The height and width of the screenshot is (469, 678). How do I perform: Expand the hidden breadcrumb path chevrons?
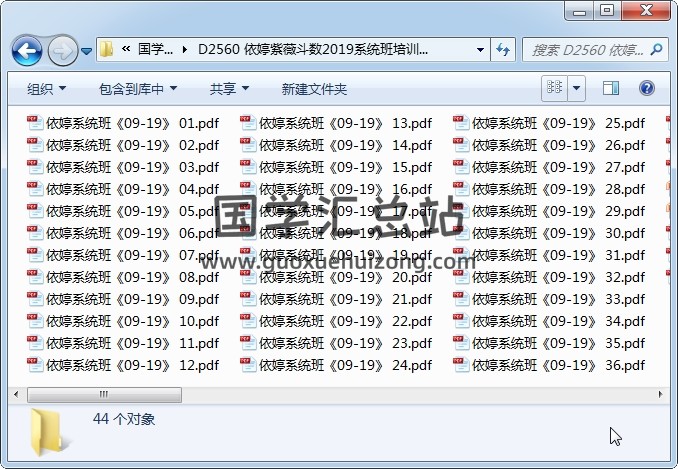tap(126, 49)
